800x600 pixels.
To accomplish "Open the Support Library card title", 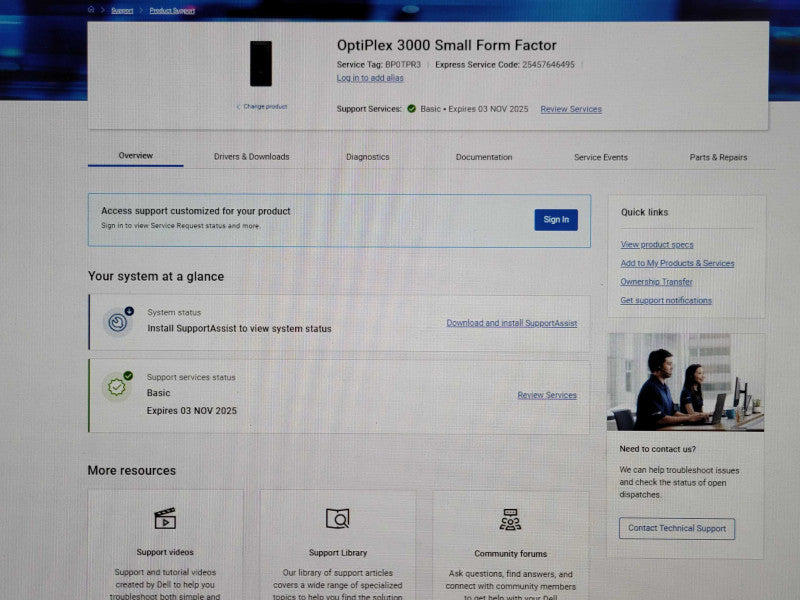I will 338,553.
